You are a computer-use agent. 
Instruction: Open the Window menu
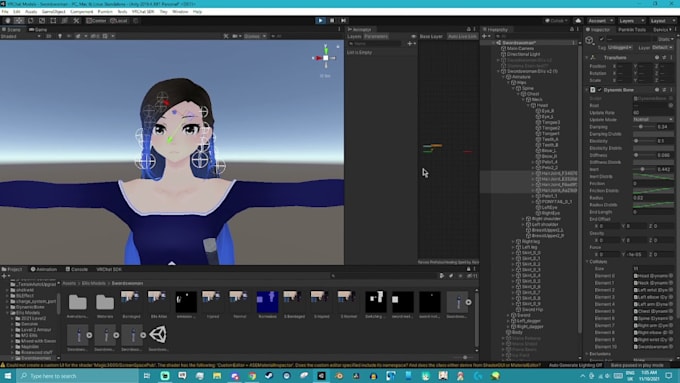[x=180, y=12]
